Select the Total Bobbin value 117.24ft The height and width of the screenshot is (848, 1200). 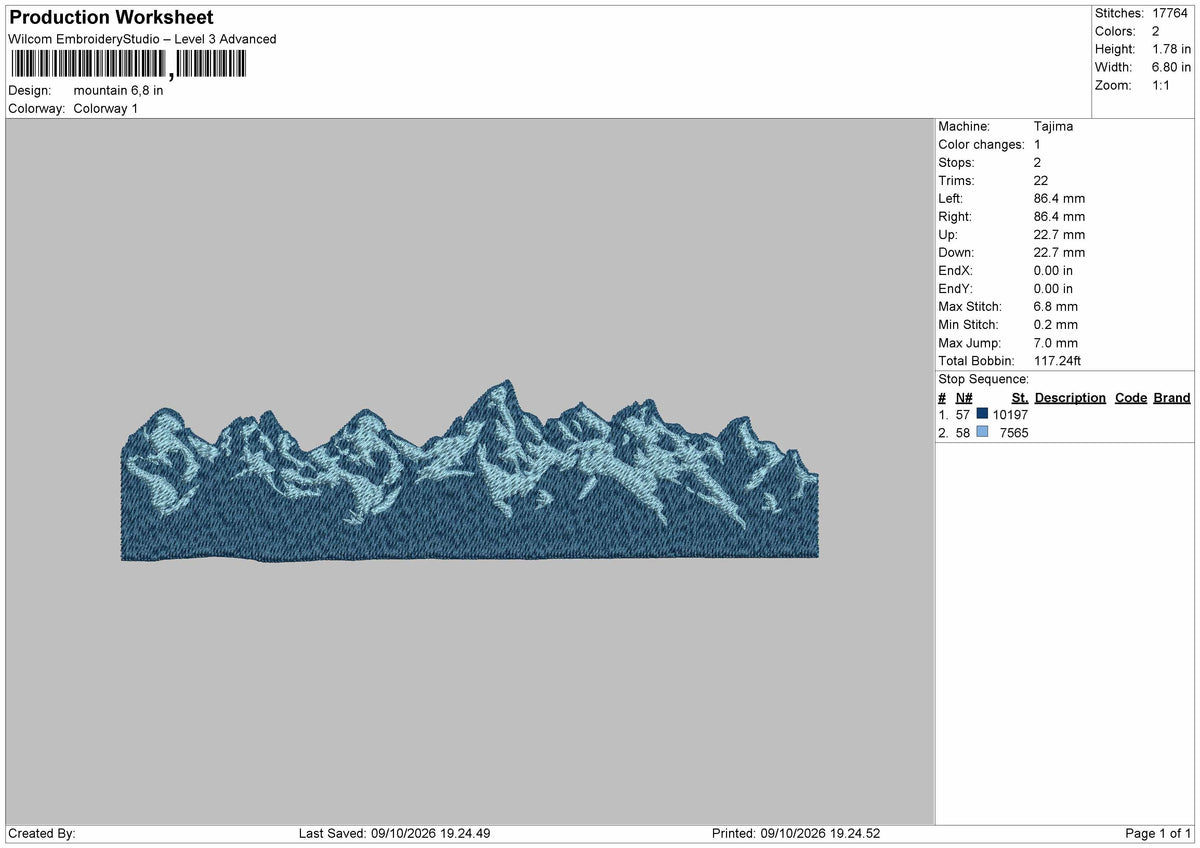tap(1058, 361)
